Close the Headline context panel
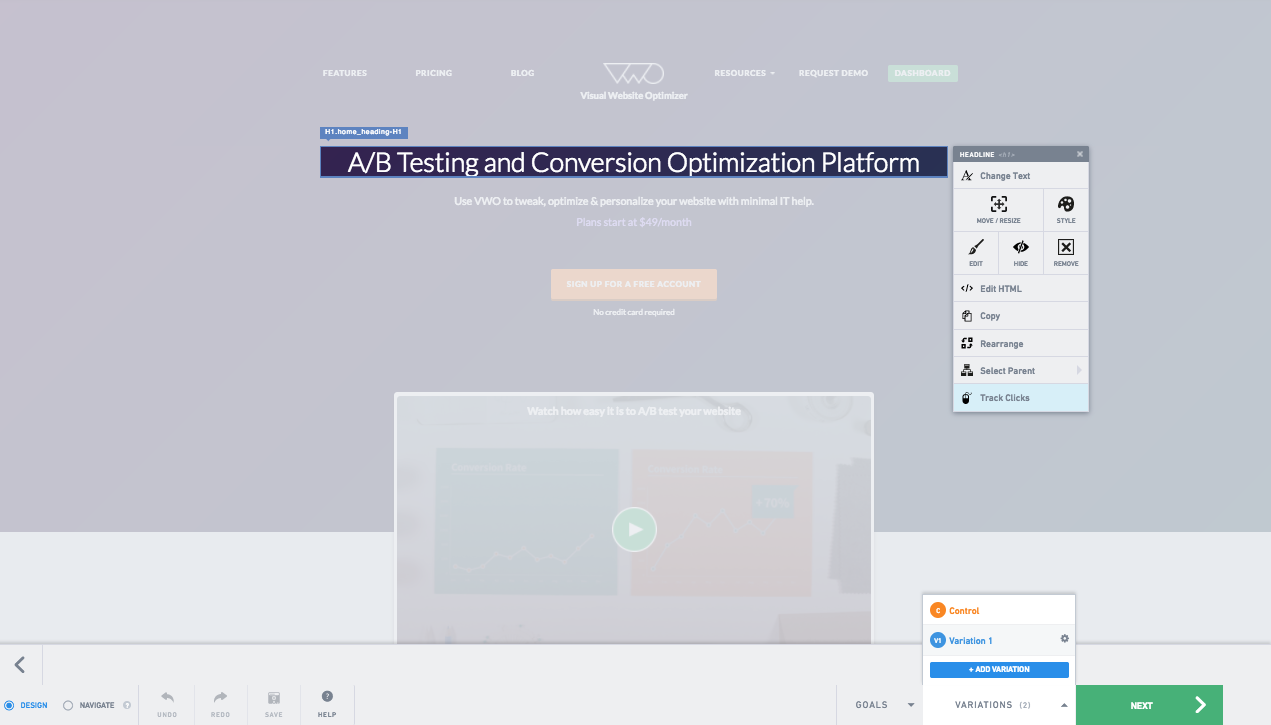Screen dimensions: 1271x725 [x=1080, y=154]
